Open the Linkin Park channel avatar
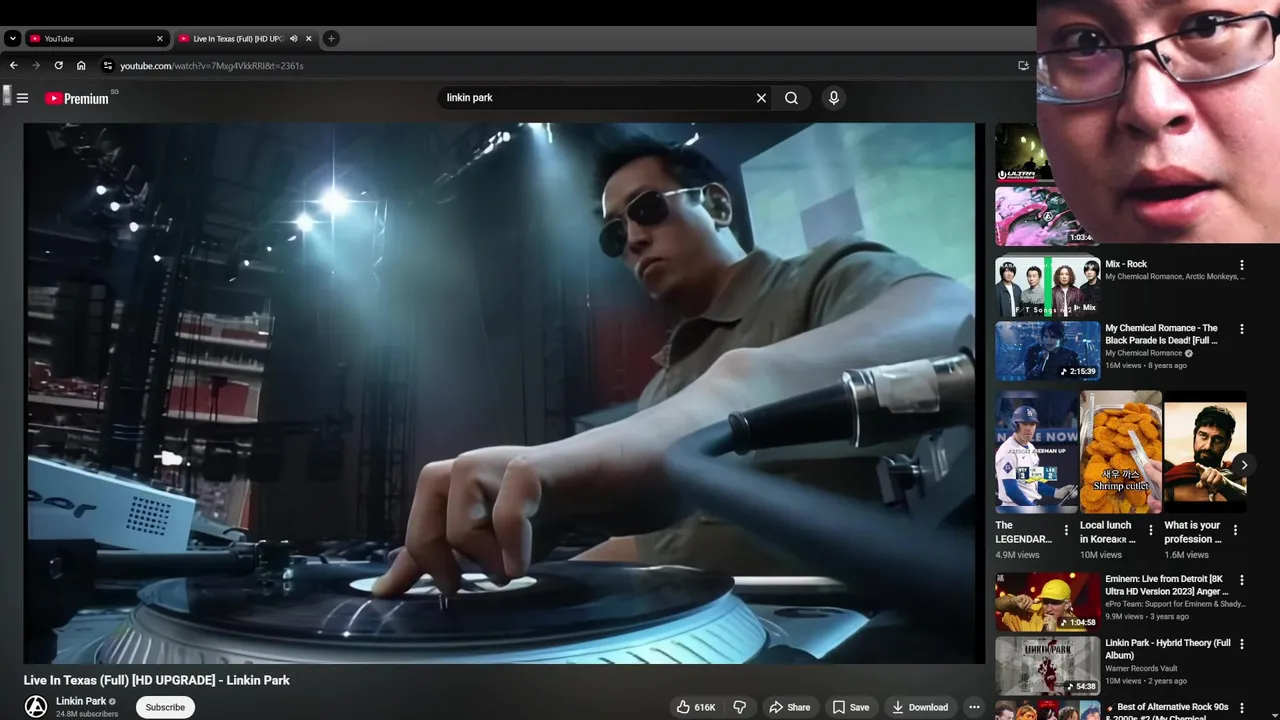The width and height of the screenshot is (1280, 720). (36, 706)
